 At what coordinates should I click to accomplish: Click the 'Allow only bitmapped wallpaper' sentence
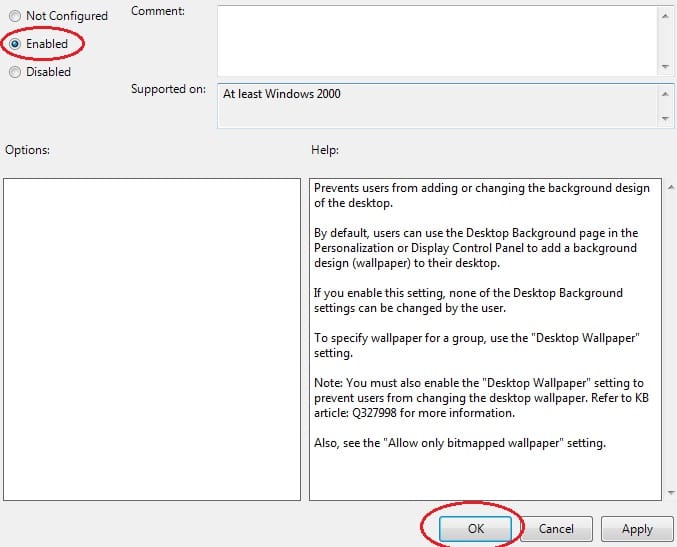pos(460,443)
